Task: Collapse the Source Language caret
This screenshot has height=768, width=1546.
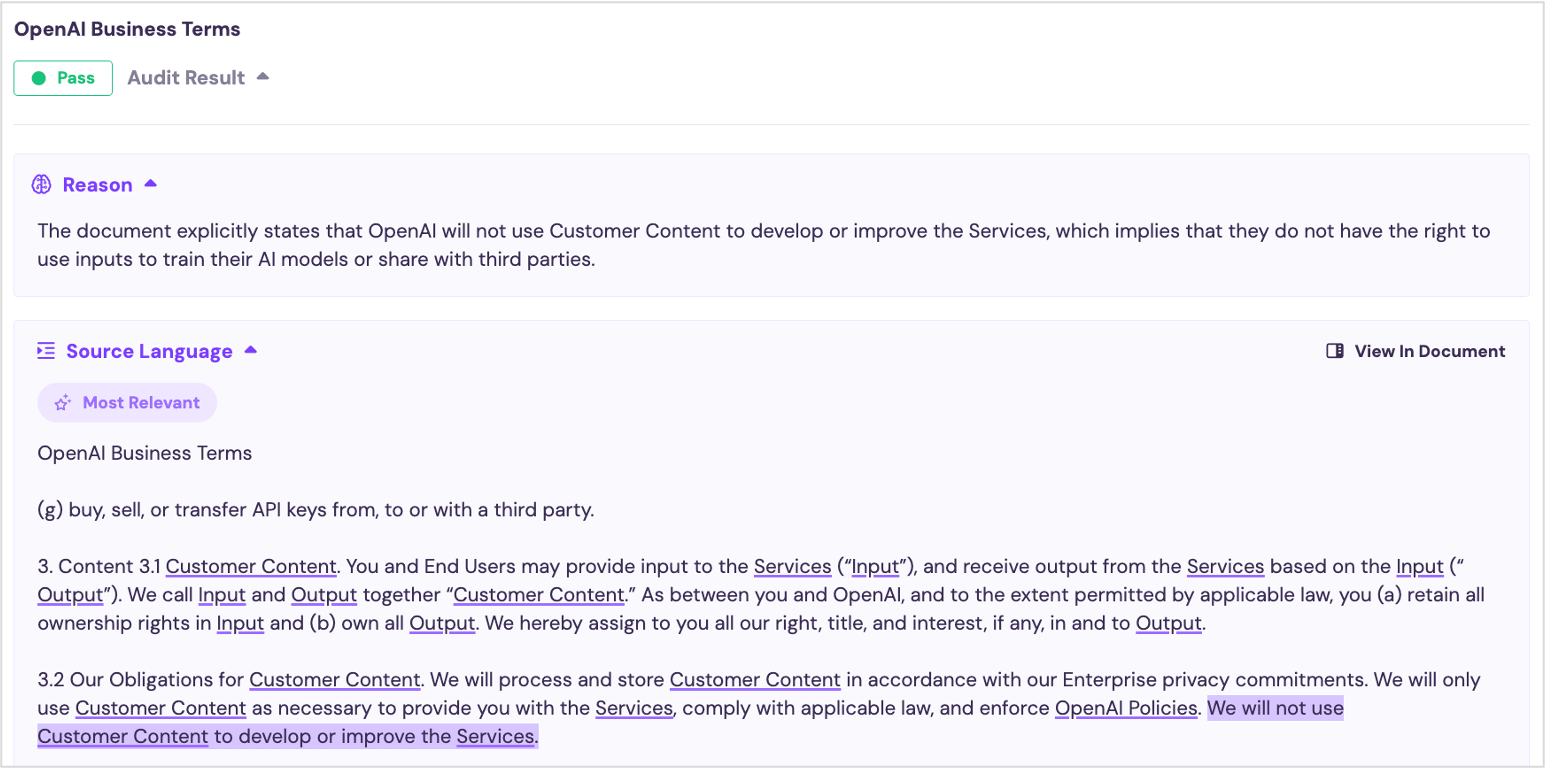Action: (x=251, y=350)
